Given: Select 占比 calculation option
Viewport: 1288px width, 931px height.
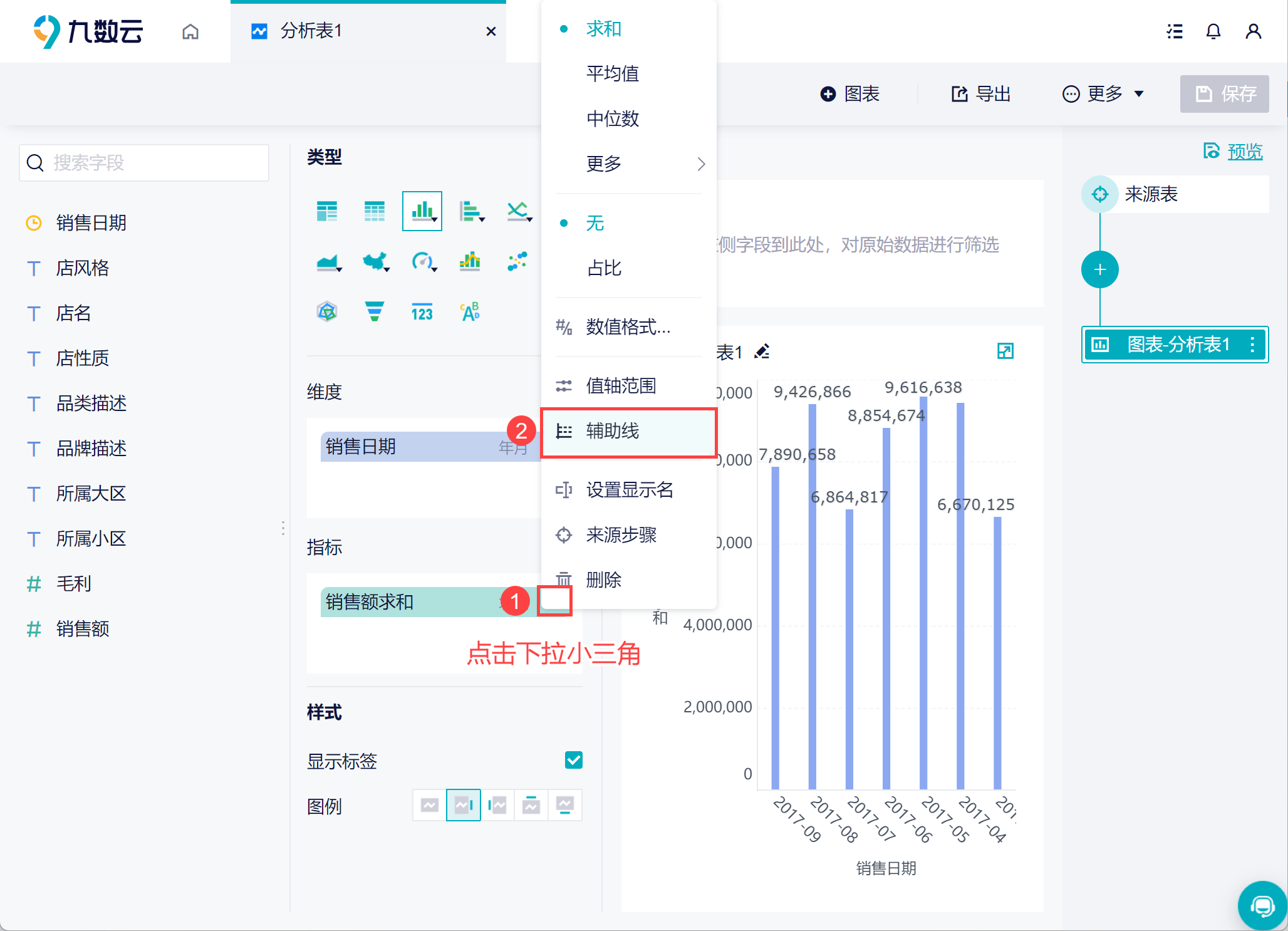Looking at the screenshot, I should tap(604, 268).
